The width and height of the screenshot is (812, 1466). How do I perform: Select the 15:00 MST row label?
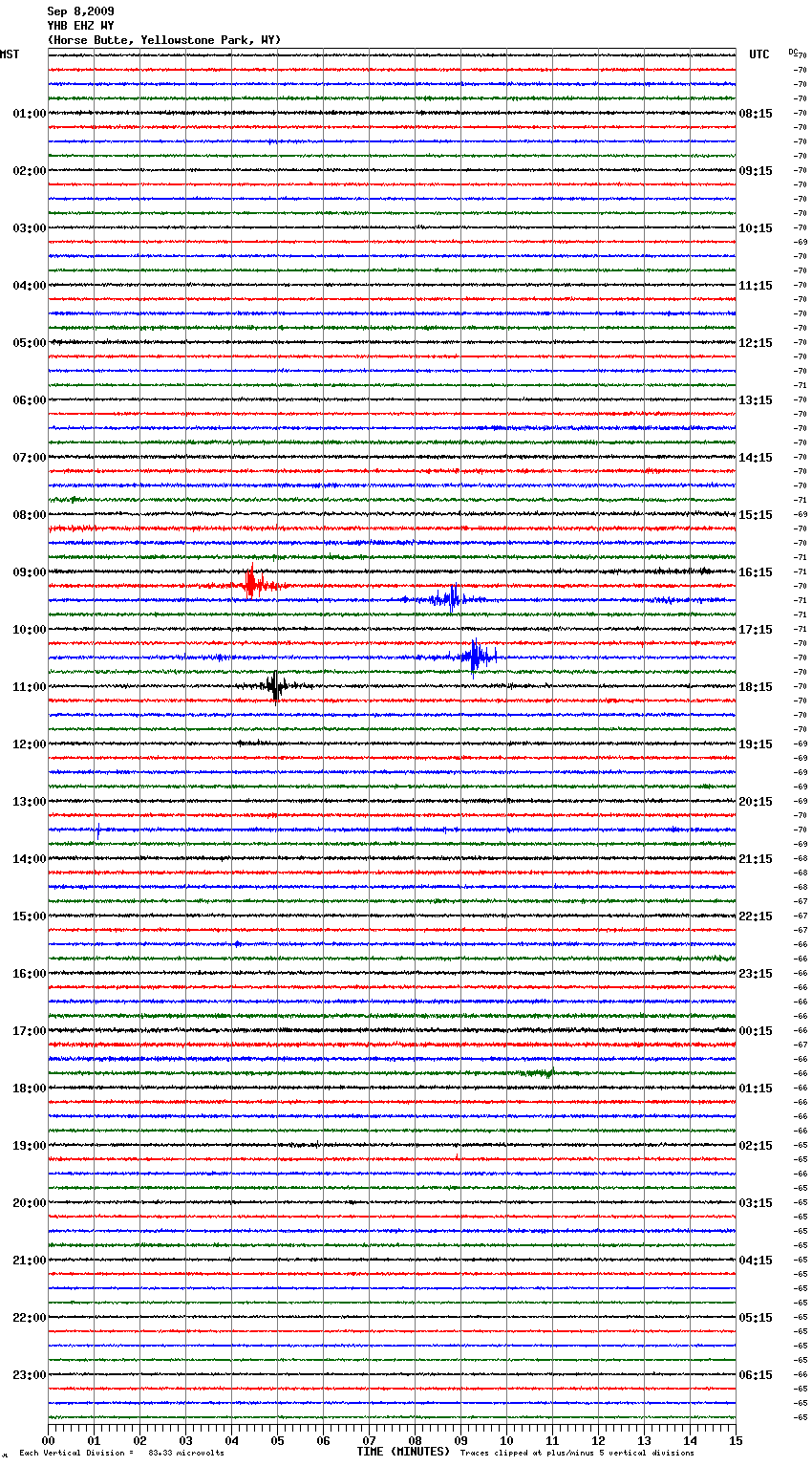click(x=29, y=916)
